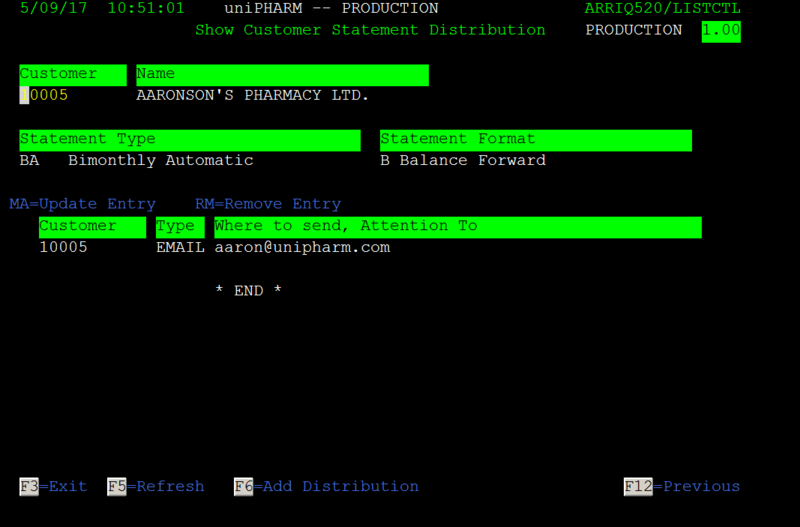800x527 pixels.
Task: Click the Where to send, Attention To header
Action: (x=458, y=227)
